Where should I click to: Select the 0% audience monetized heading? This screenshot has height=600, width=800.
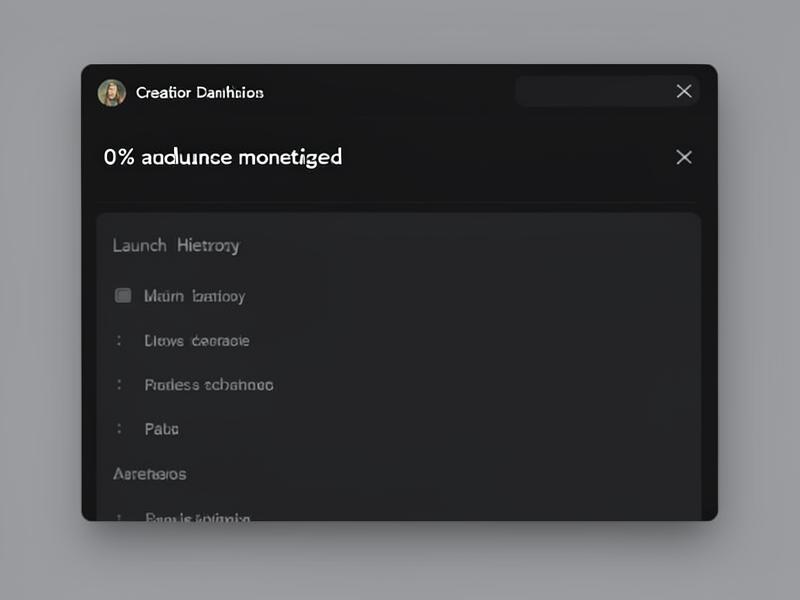click(x=223, y=157)
